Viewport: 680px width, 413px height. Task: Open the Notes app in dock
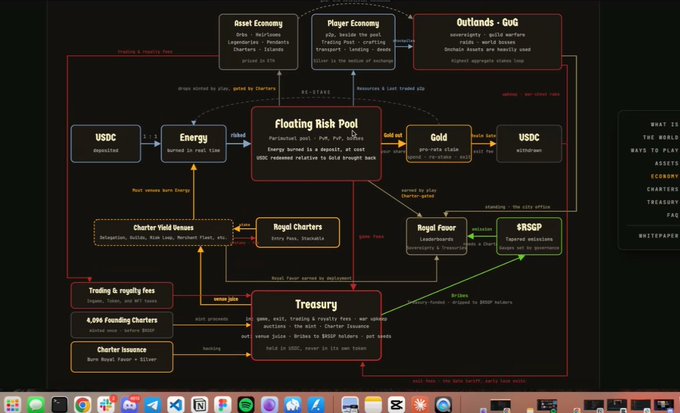coord(373,405)
